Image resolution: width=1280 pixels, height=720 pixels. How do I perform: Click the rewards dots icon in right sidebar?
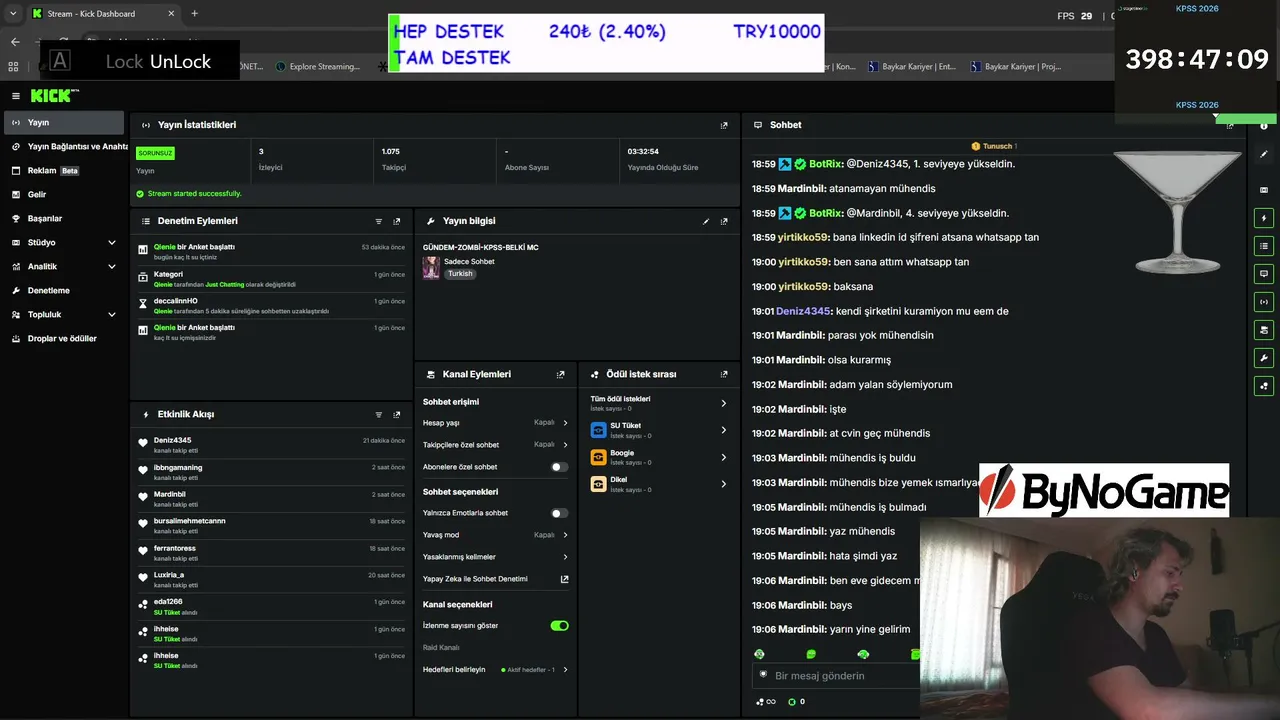pos(1264,386)
